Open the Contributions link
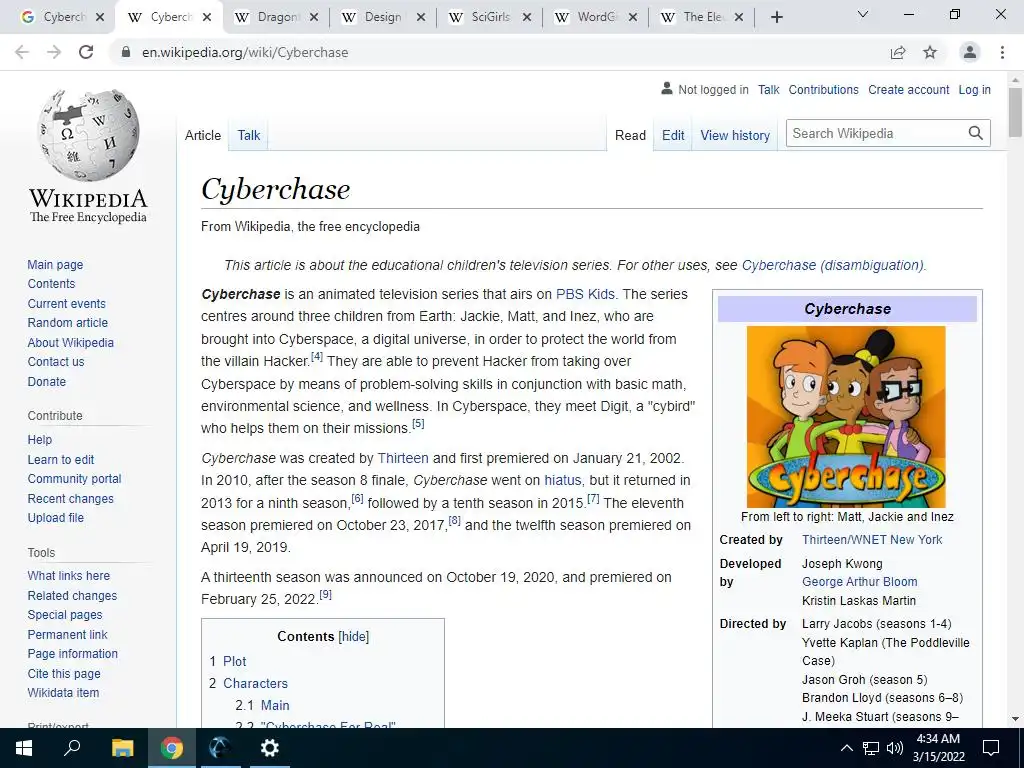The width and height of the screenshot is (1024, 768). (x=824, y=89)
